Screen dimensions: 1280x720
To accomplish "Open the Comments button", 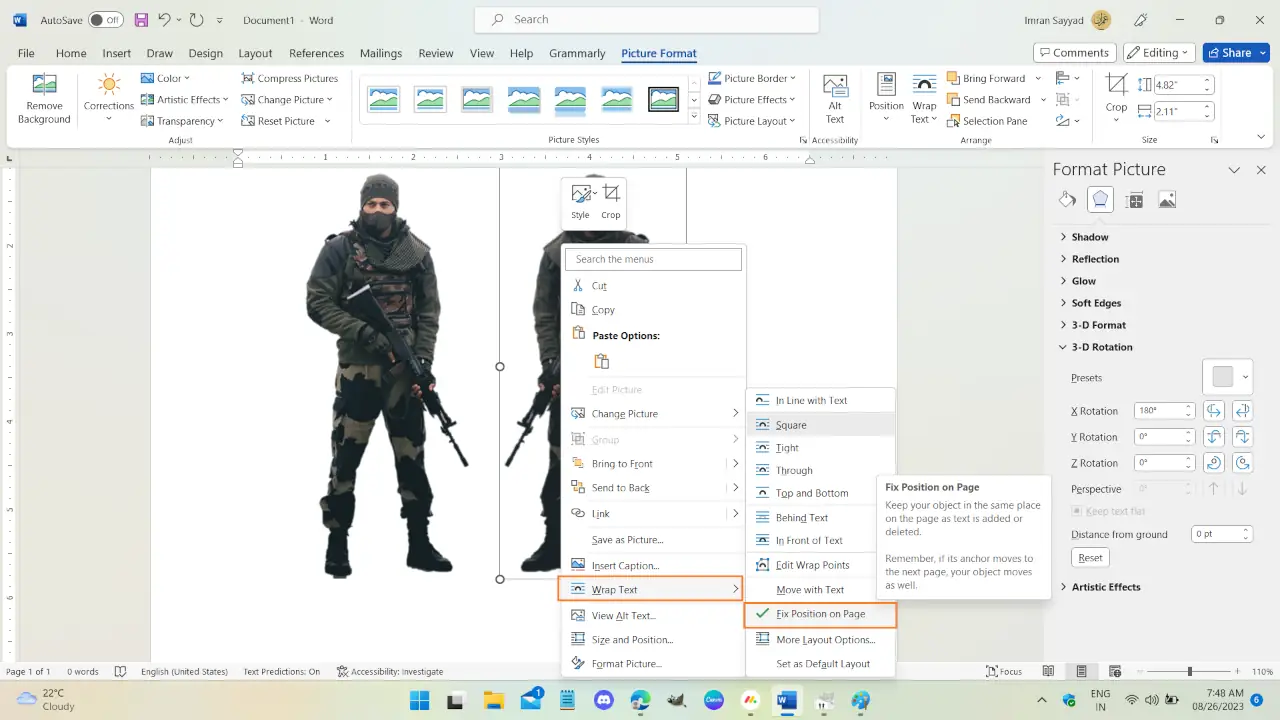I will 1074,52.
